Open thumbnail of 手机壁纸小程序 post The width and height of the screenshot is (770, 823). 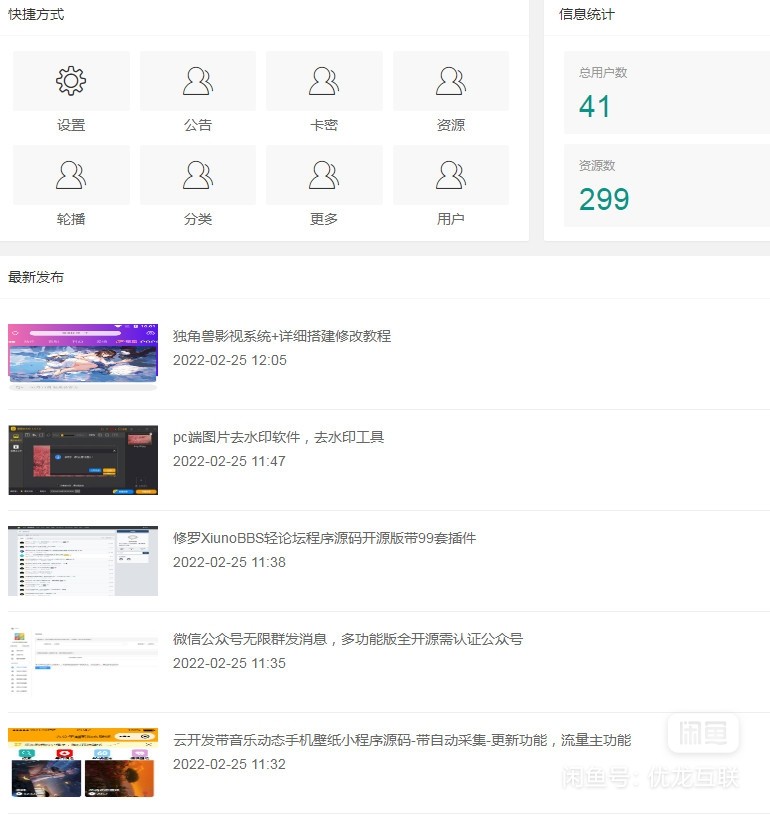[x=83, y=762]
